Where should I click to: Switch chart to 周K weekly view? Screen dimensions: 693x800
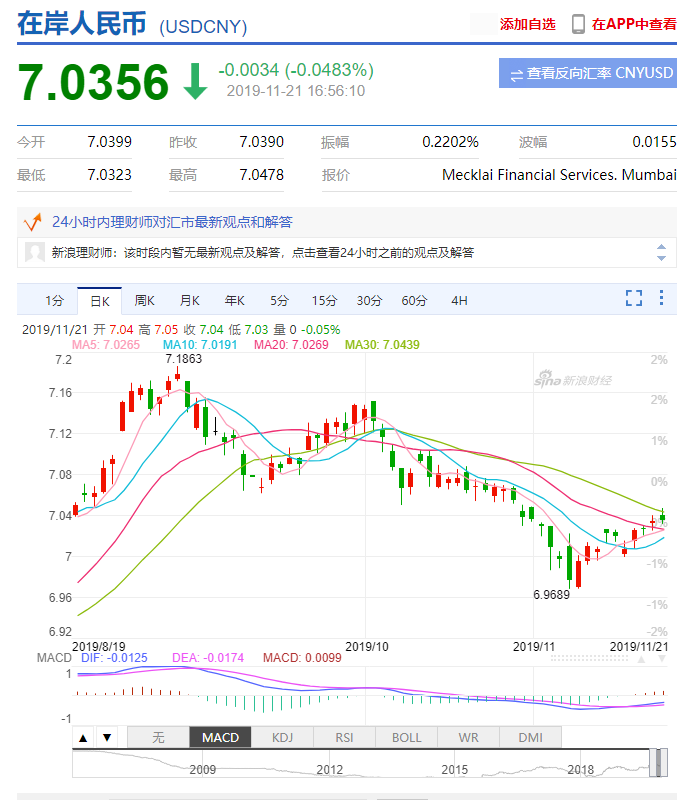point(145,300)
